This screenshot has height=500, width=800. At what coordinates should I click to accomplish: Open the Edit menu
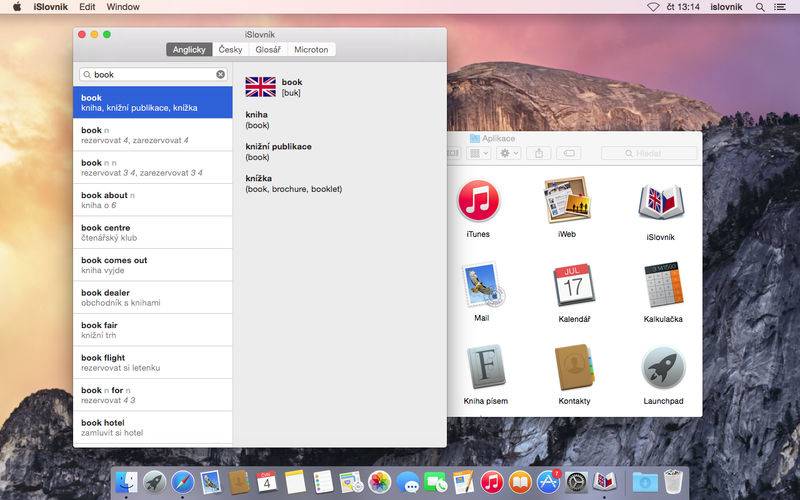tap(87, 7)
